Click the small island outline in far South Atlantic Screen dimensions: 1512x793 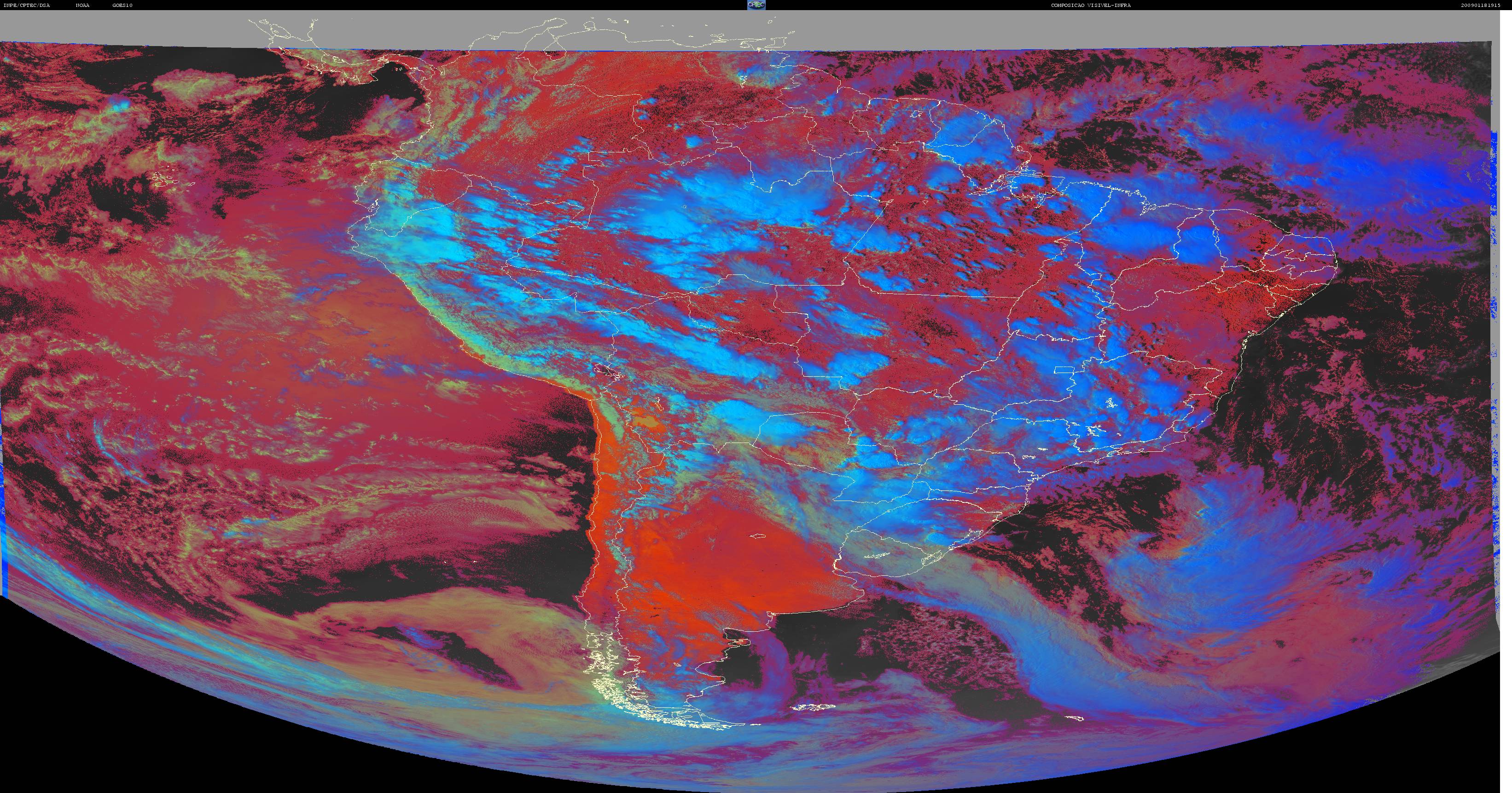tap(1076, 718)
